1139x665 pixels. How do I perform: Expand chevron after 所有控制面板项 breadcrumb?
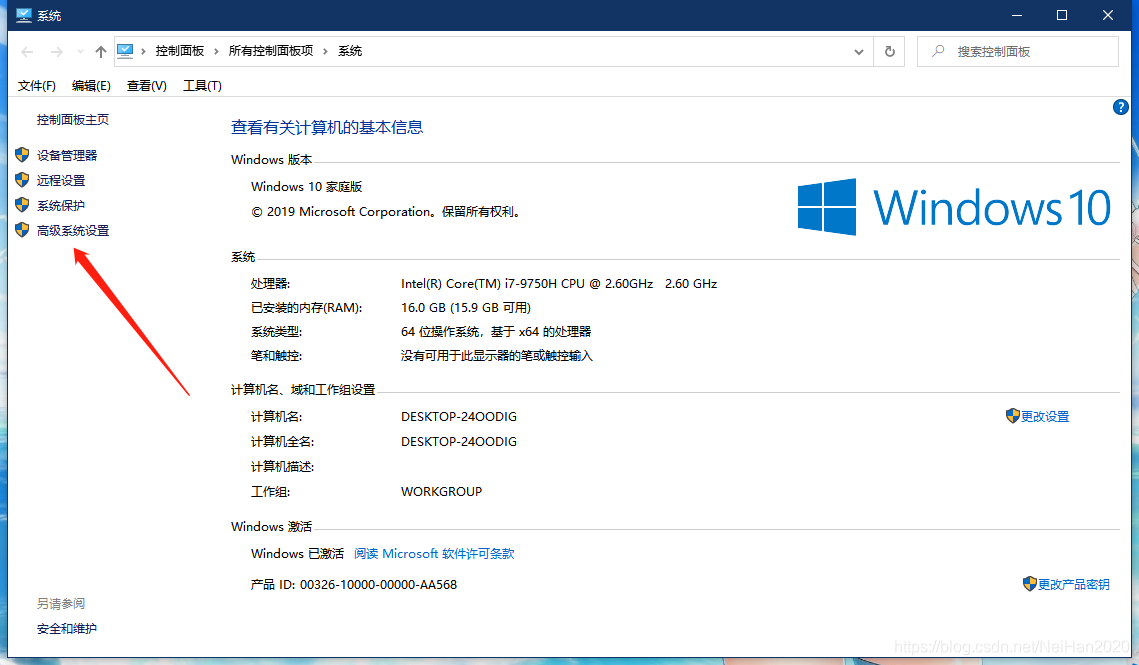325,51
